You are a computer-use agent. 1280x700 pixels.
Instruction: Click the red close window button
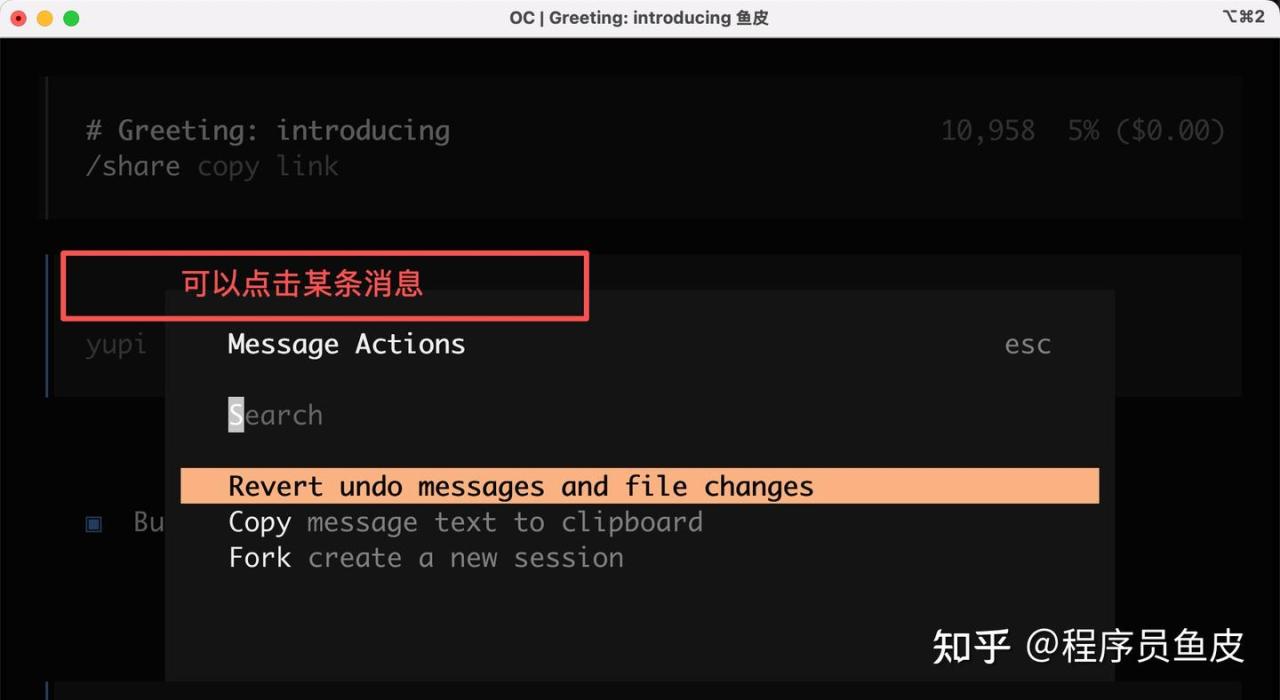click(18, 18)
